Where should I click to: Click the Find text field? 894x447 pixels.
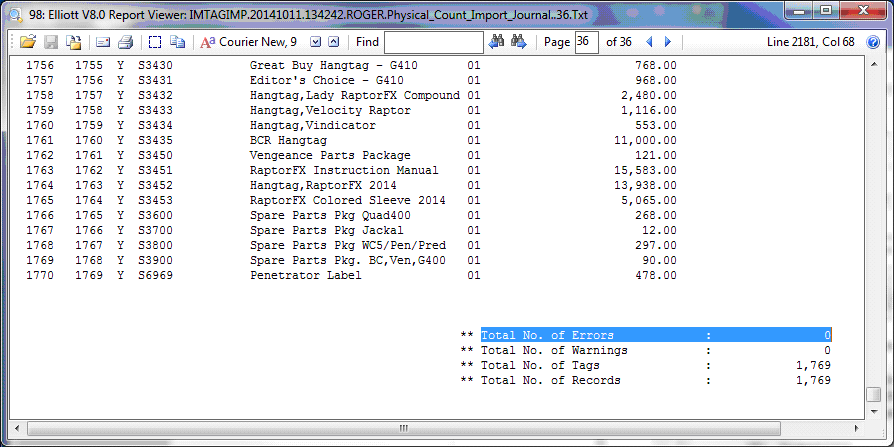pyautogui.click(x=434, y=42)
